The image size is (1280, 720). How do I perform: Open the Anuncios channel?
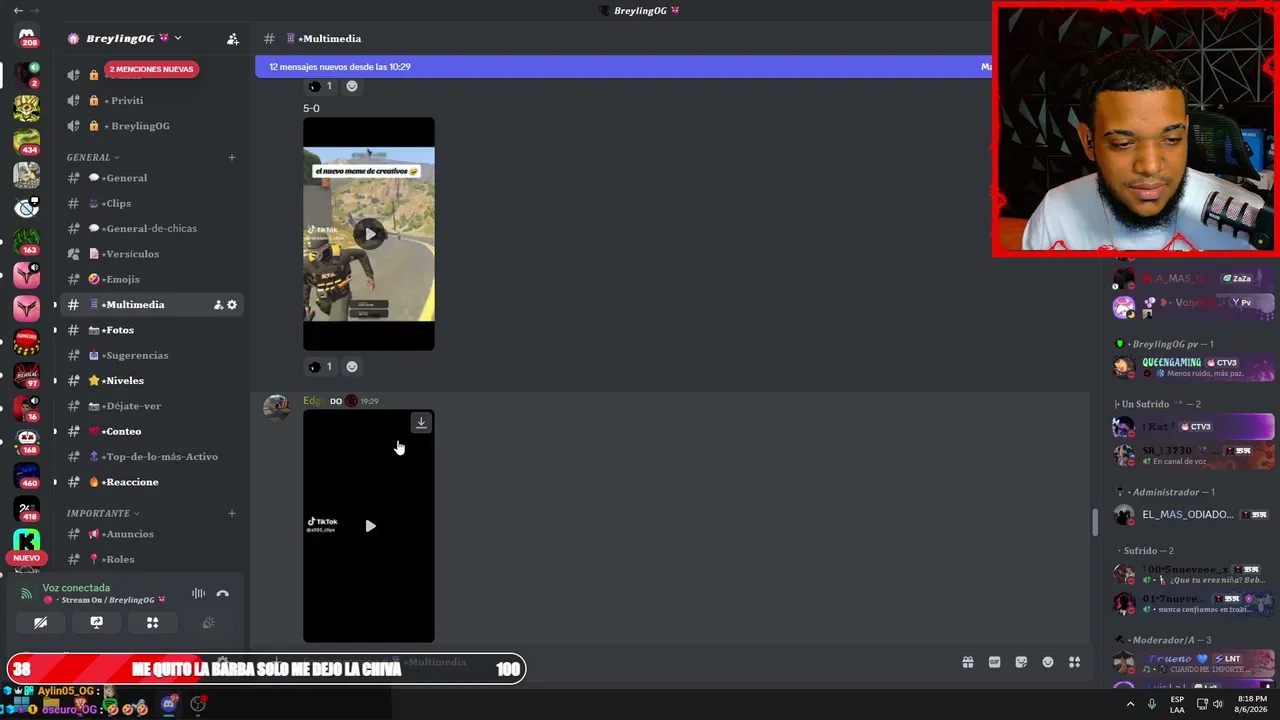point(153,534)
